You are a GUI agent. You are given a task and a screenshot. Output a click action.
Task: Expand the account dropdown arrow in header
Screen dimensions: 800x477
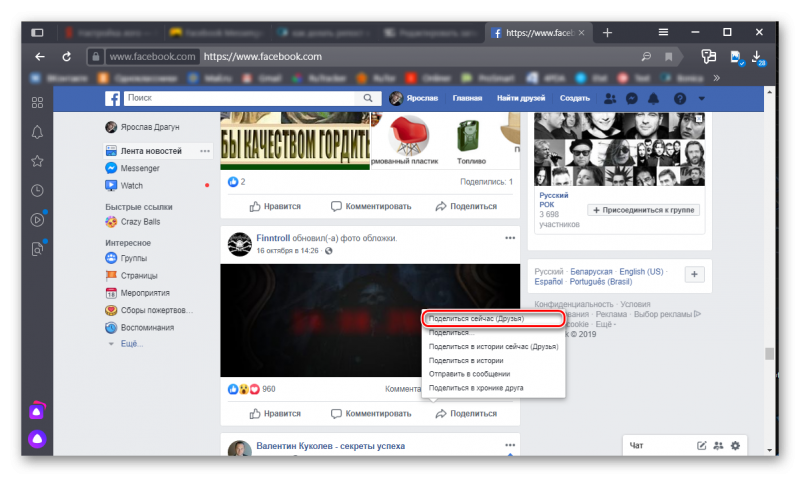click(x=702, y=98)
